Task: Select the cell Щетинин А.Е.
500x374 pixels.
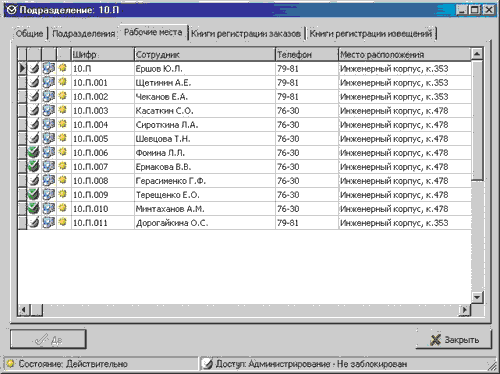Action: tap(205, 83)
